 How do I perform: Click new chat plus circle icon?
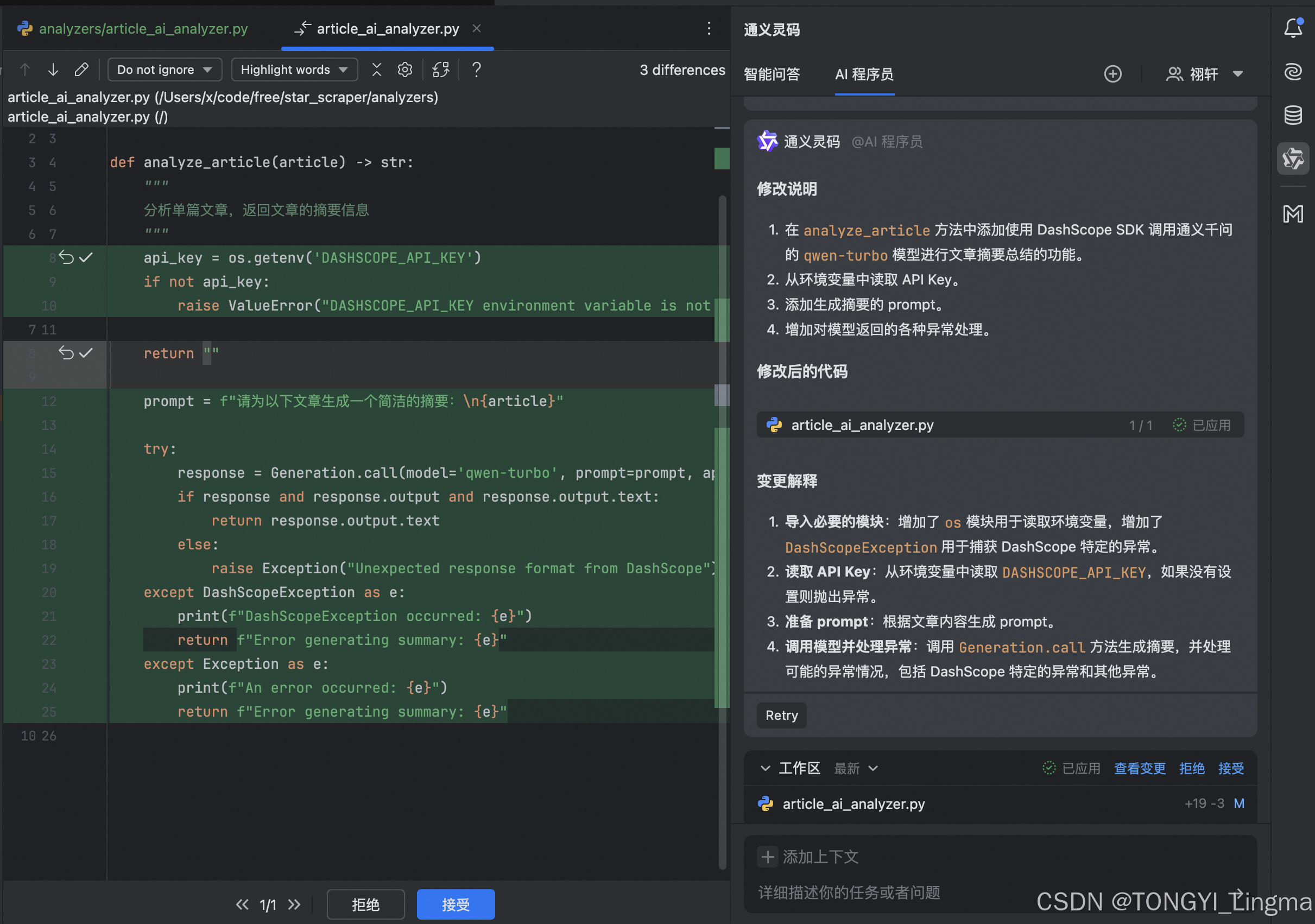(1112, 74)
